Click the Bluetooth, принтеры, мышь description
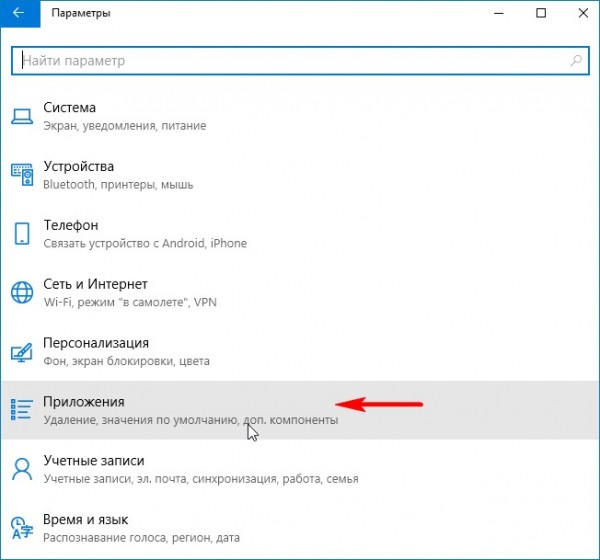This screenshot has height=560, width=600. click(118, 185)
